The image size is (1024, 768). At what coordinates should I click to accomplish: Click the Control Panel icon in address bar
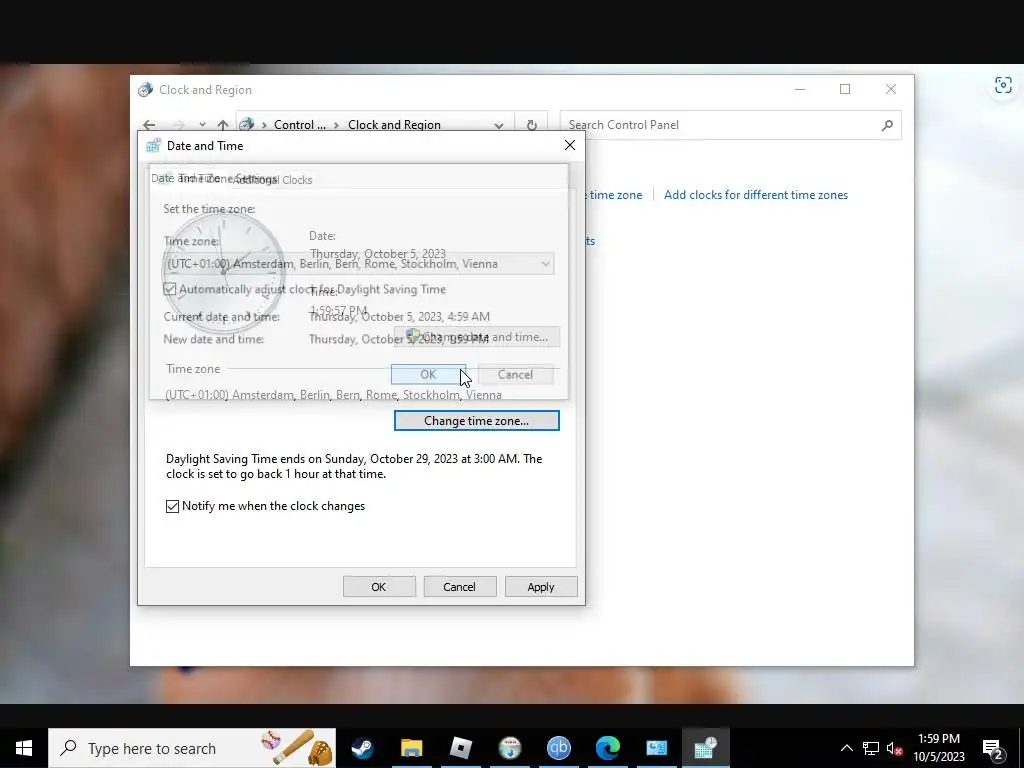pos(247,125)
